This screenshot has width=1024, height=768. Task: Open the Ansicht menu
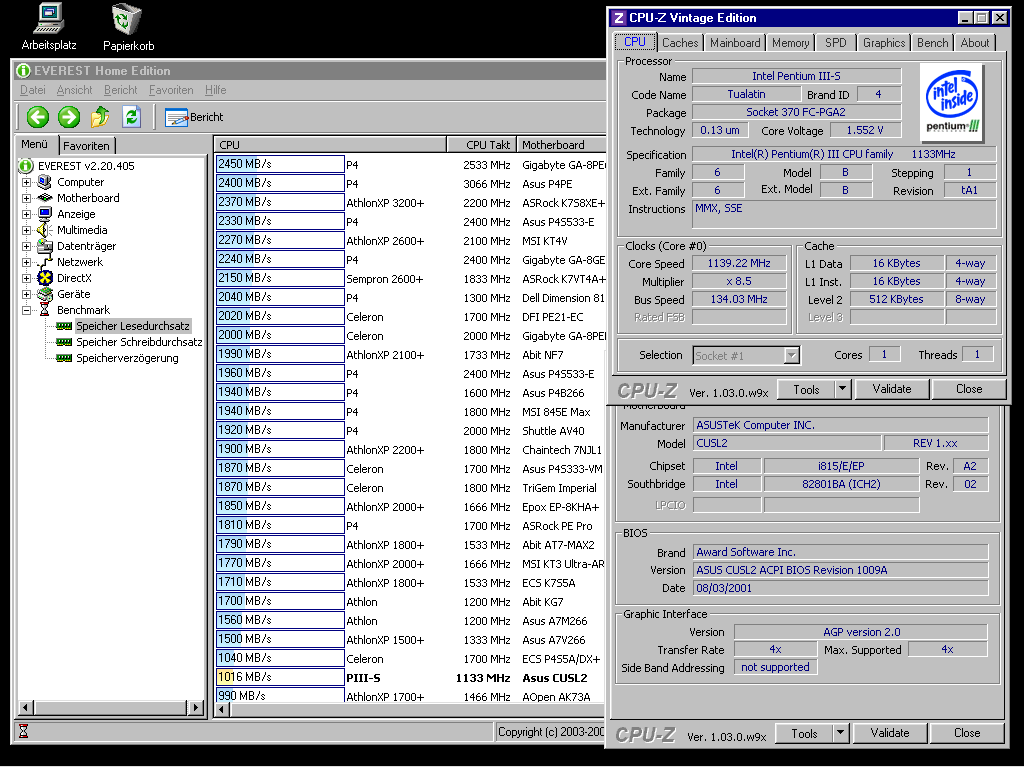point(75,90)
